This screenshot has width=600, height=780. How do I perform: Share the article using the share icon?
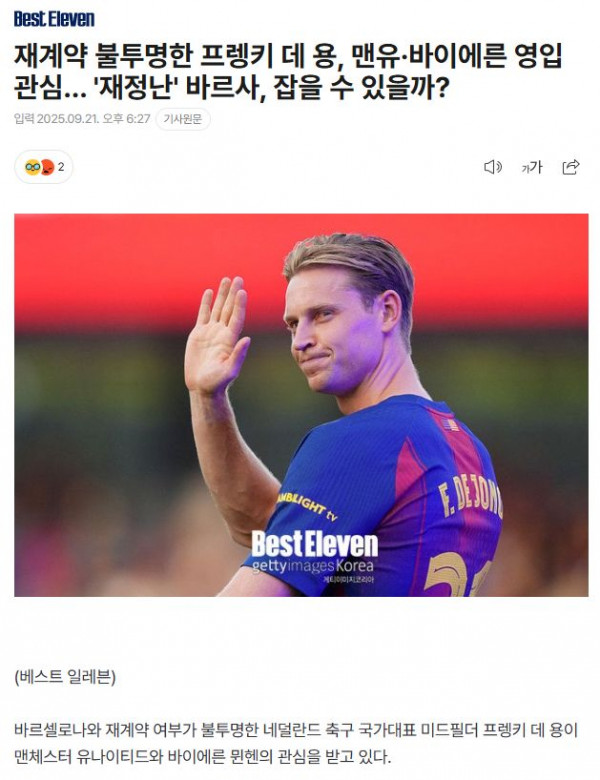pos(571,167)
